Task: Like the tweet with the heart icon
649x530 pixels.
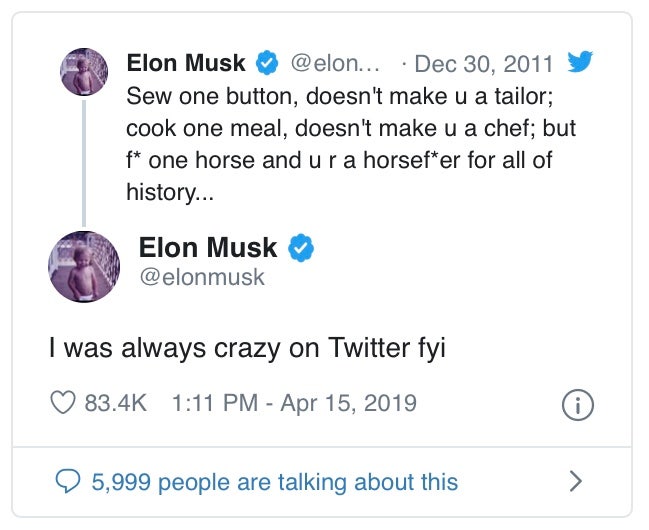Action: pyautogui.click(x=63, y=403)
